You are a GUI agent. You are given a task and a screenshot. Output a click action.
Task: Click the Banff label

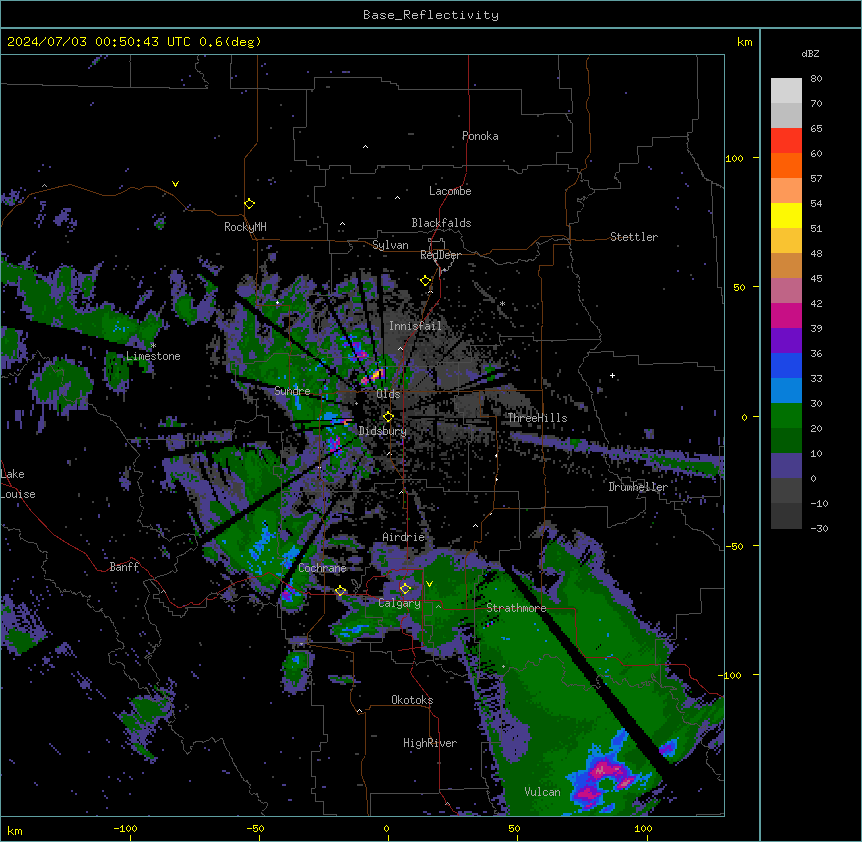point(124,567)
